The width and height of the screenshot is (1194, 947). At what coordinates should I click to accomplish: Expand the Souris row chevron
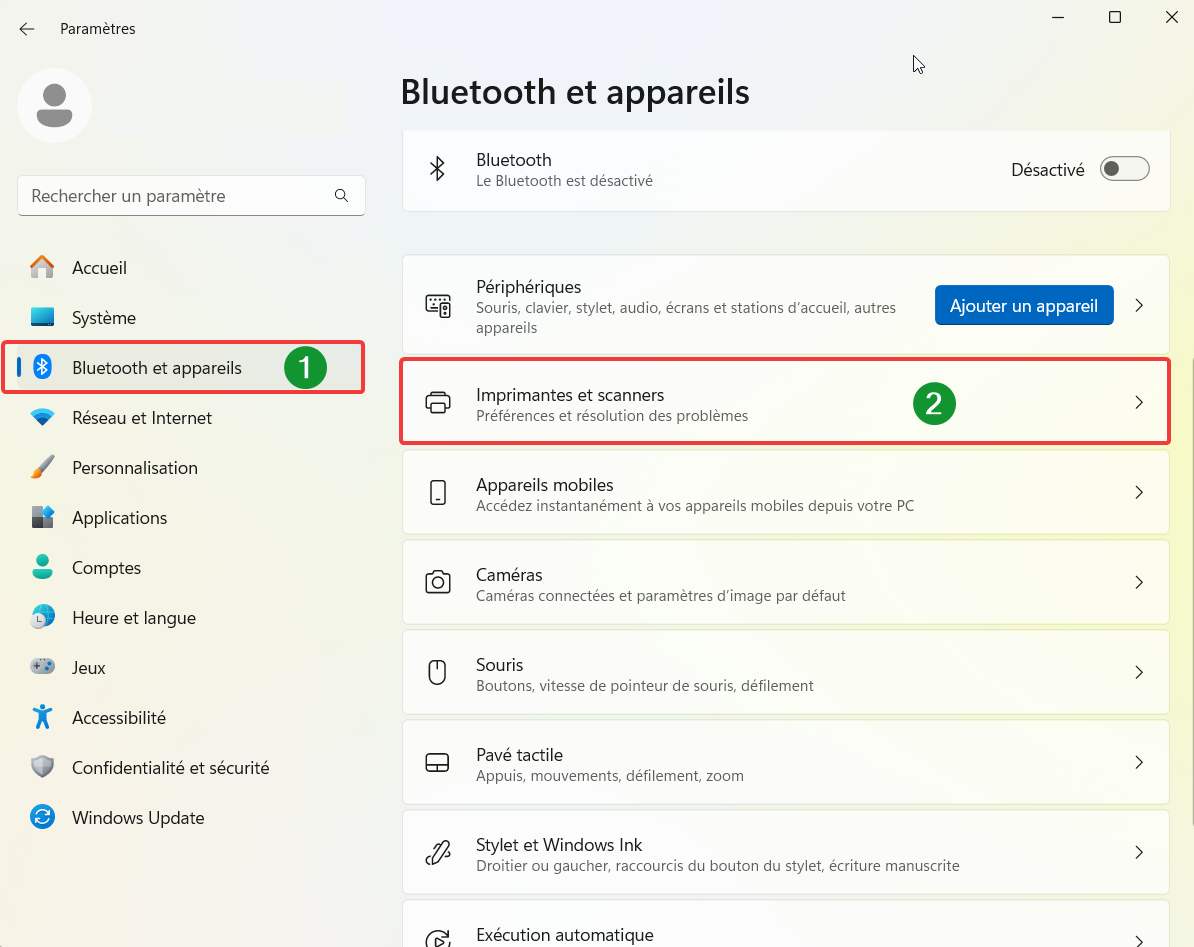pyautogui.click(x=1139, y=672)
